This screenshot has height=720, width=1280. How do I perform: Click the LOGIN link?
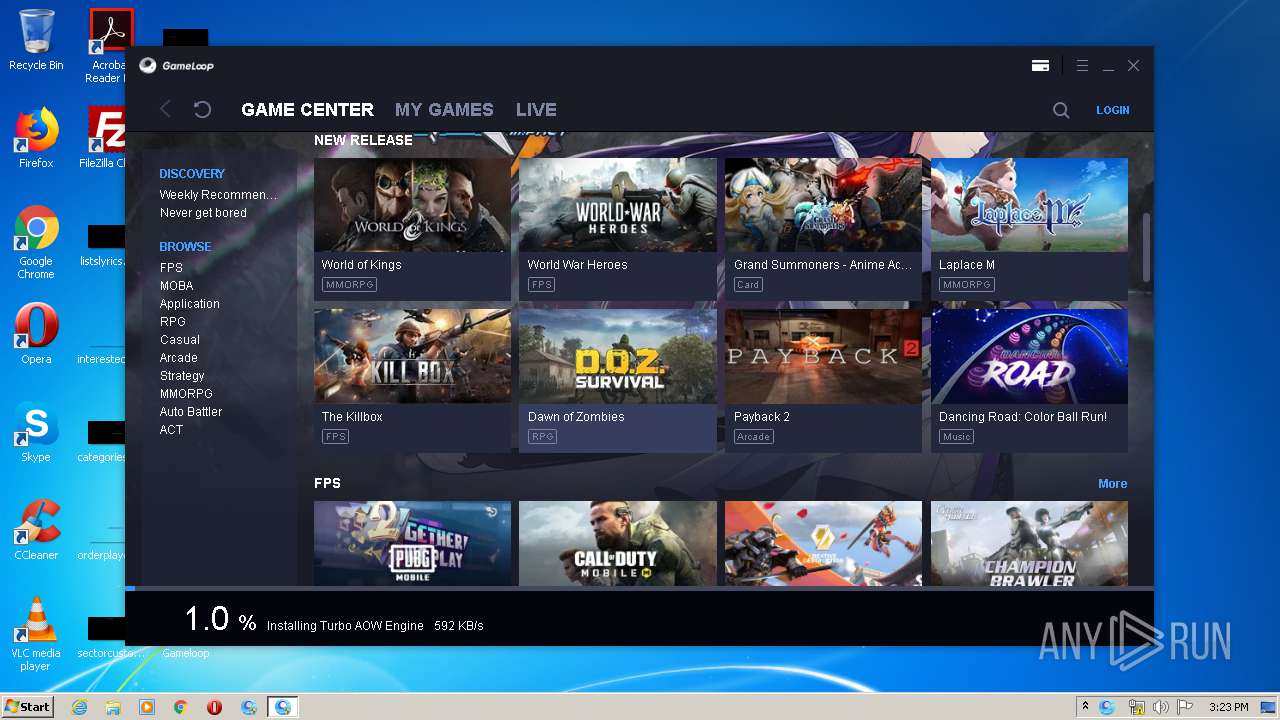click(x=1112, y=110)
